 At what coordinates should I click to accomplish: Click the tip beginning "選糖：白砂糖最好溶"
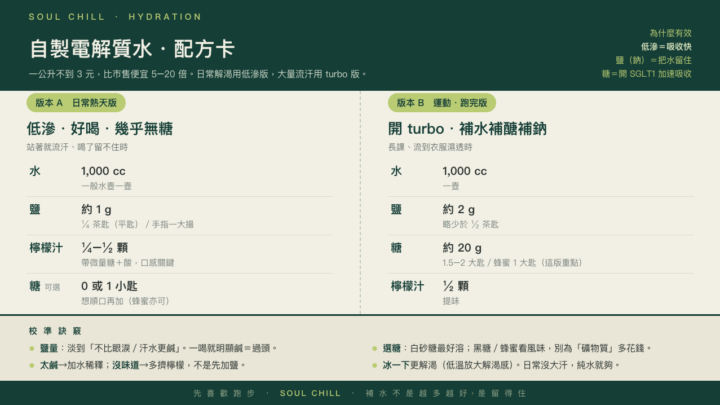517,348
